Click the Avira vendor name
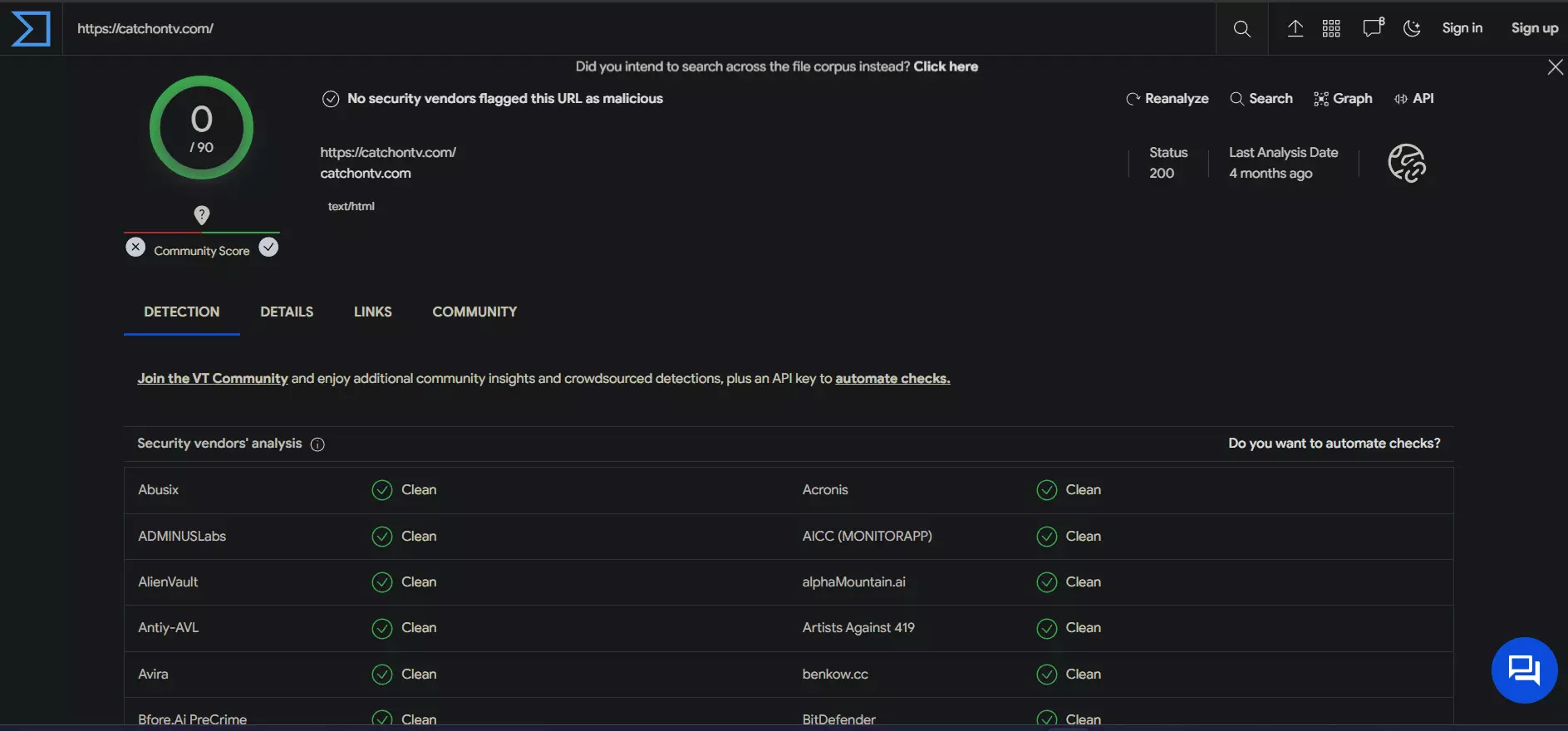Viewport: 1568px width, 731px height. [153, 675]
